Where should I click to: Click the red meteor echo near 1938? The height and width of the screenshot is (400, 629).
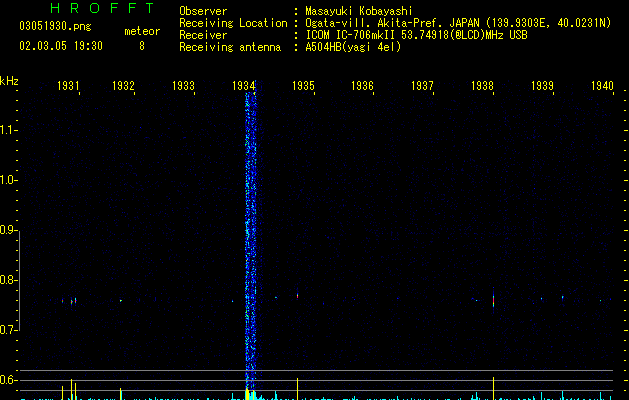[x=493, y=300]
